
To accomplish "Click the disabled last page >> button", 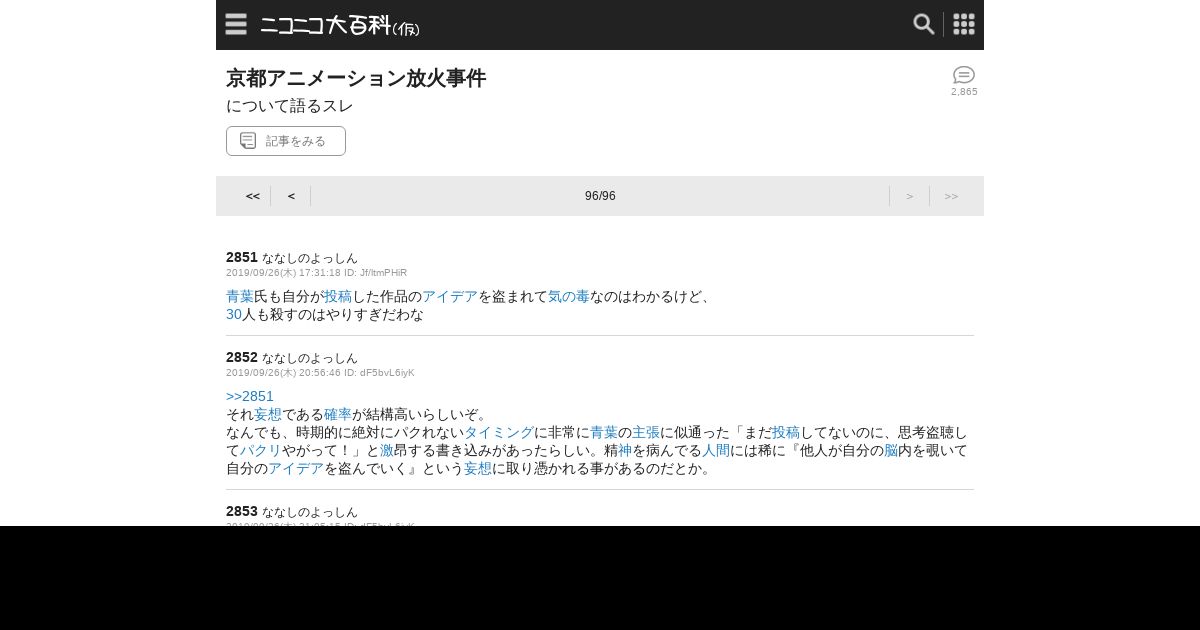I will click(951, 196).
